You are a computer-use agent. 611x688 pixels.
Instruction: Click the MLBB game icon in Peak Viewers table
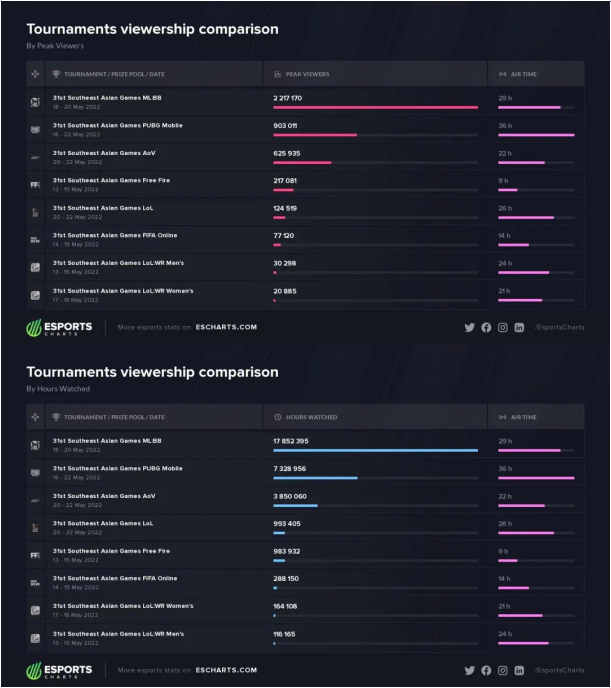pos(35,102)
